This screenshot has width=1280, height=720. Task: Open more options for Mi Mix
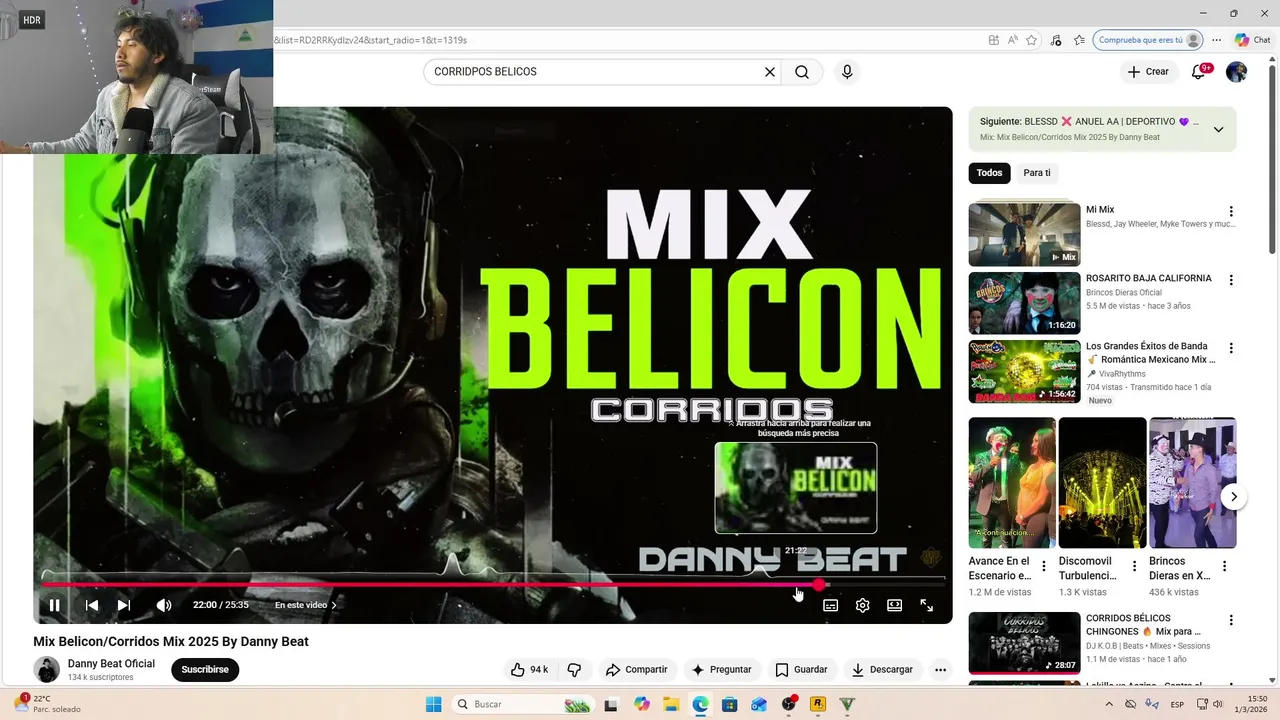(1231, 211)
